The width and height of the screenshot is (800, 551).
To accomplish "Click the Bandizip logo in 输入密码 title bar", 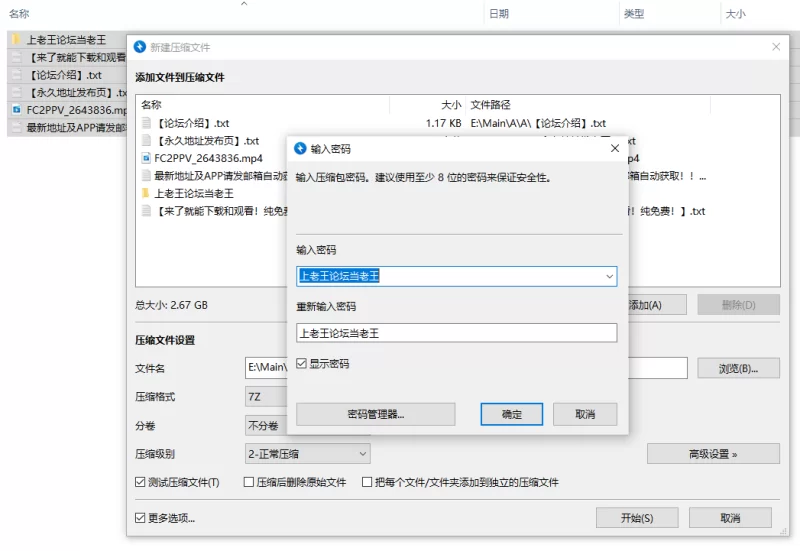I will click(x=300, y=148).
